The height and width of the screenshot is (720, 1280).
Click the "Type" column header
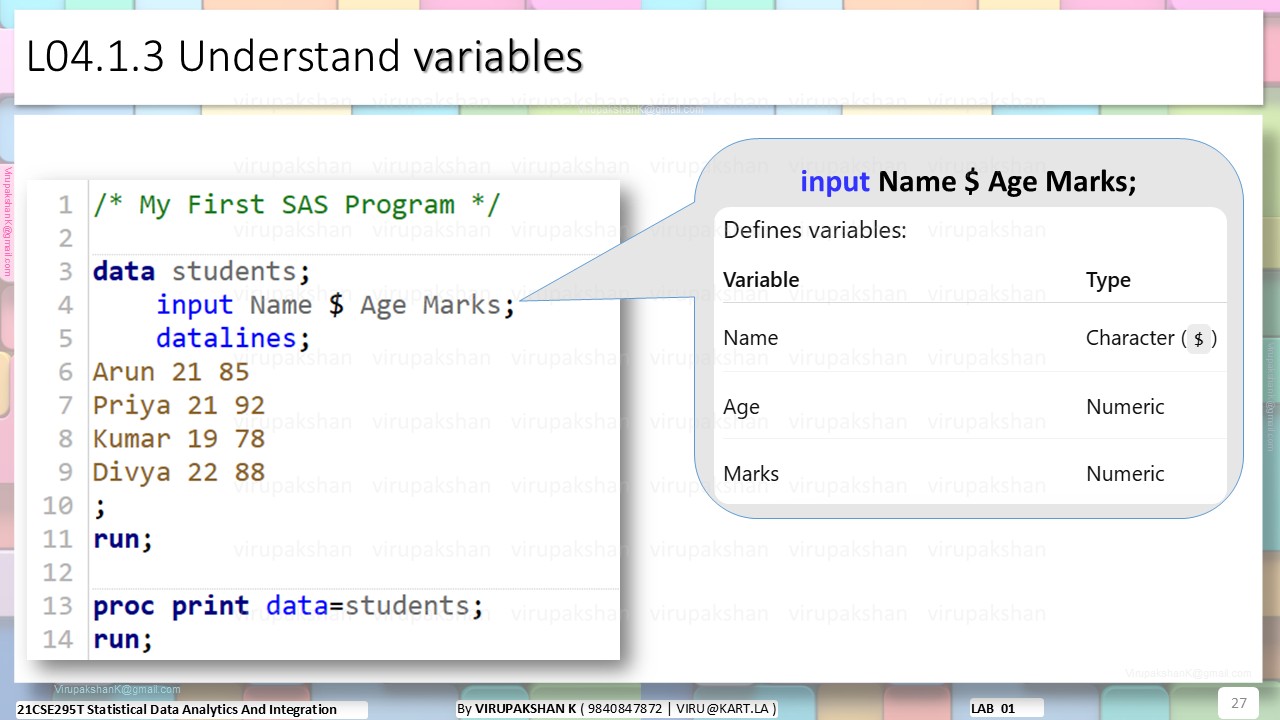coord(1108,280)
